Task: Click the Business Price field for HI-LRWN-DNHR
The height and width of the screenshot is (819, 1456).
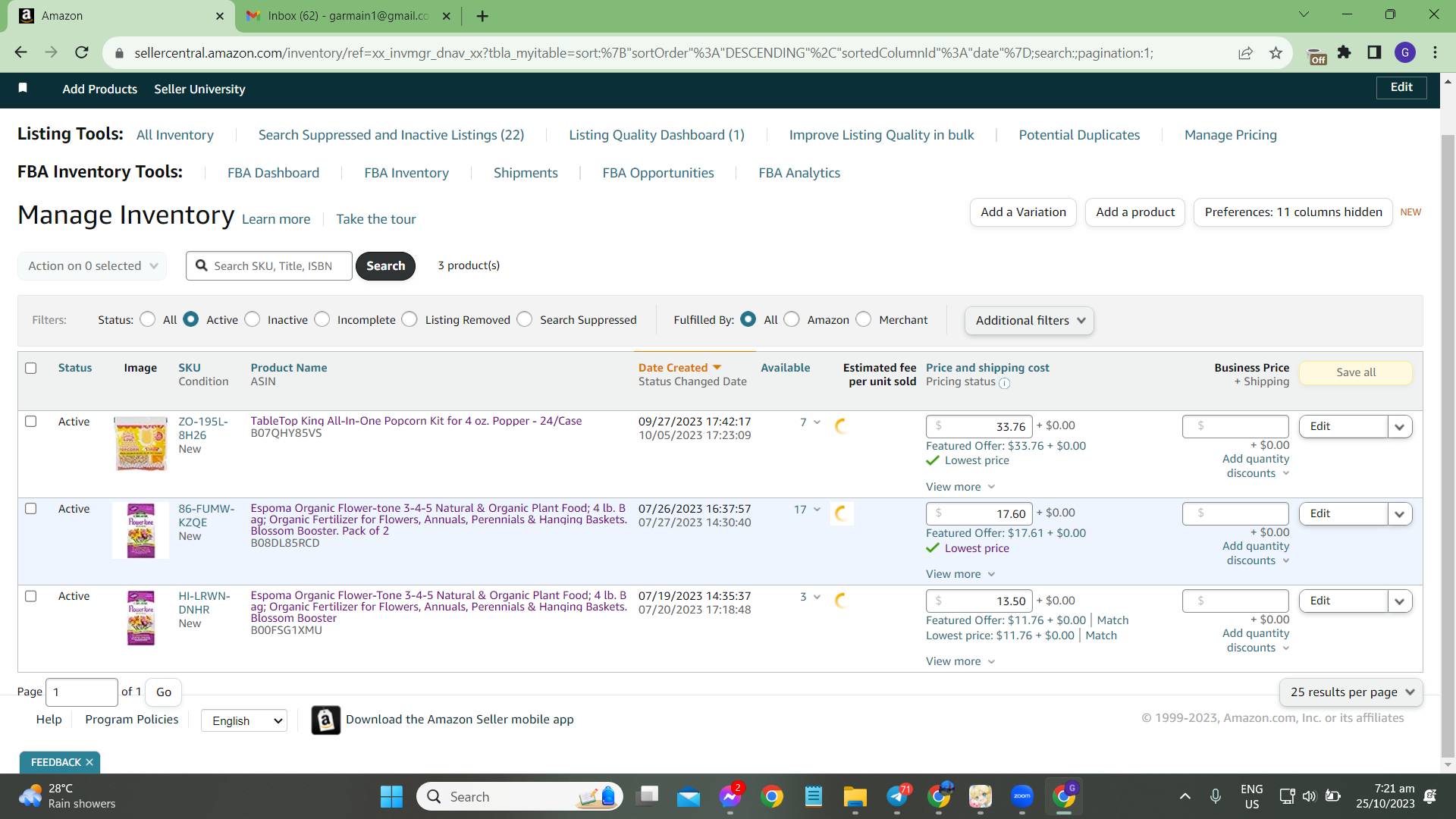Action: click(1235, 601)
